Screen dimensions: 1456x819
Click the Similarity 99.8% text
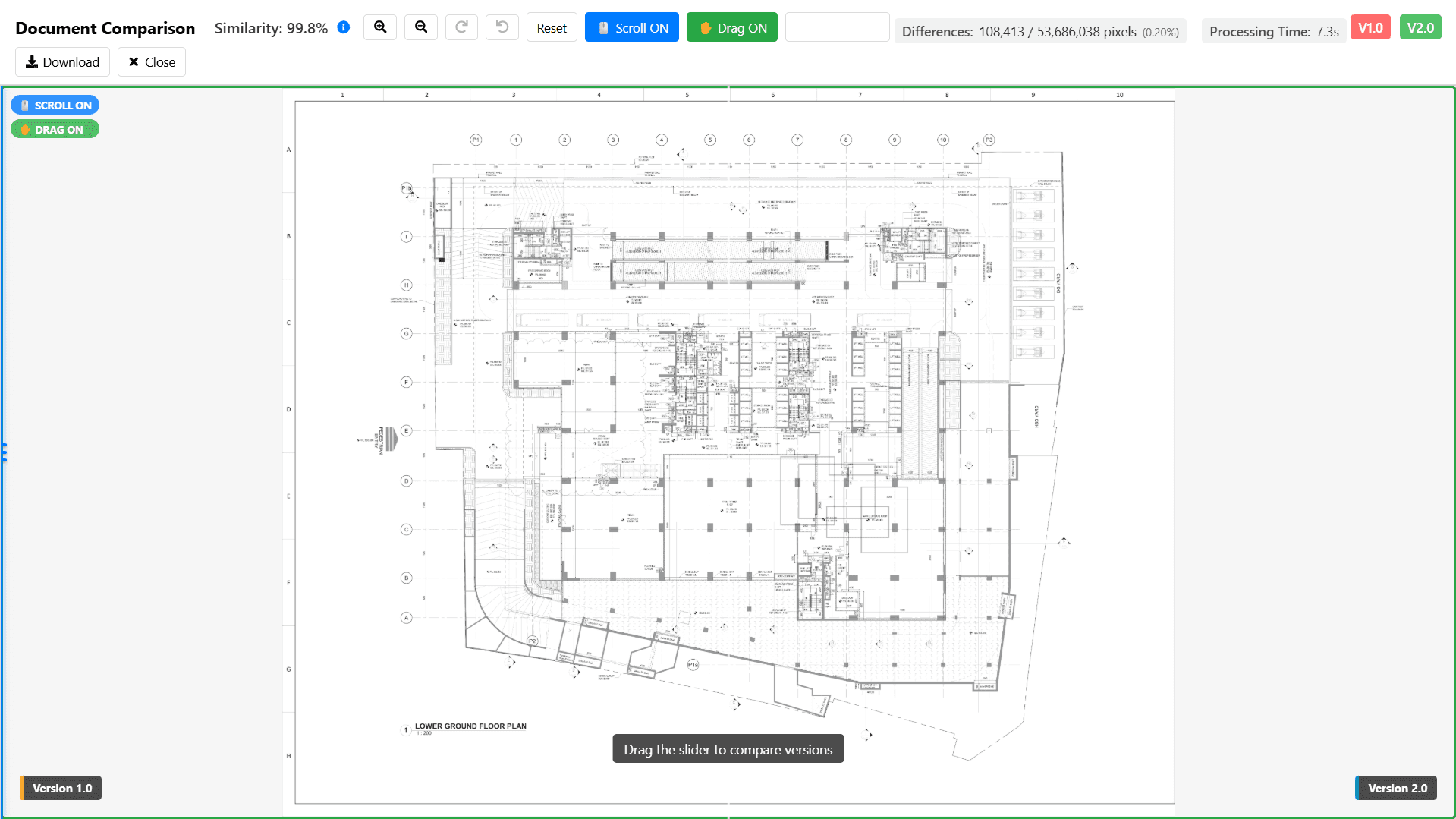point(271,28)
